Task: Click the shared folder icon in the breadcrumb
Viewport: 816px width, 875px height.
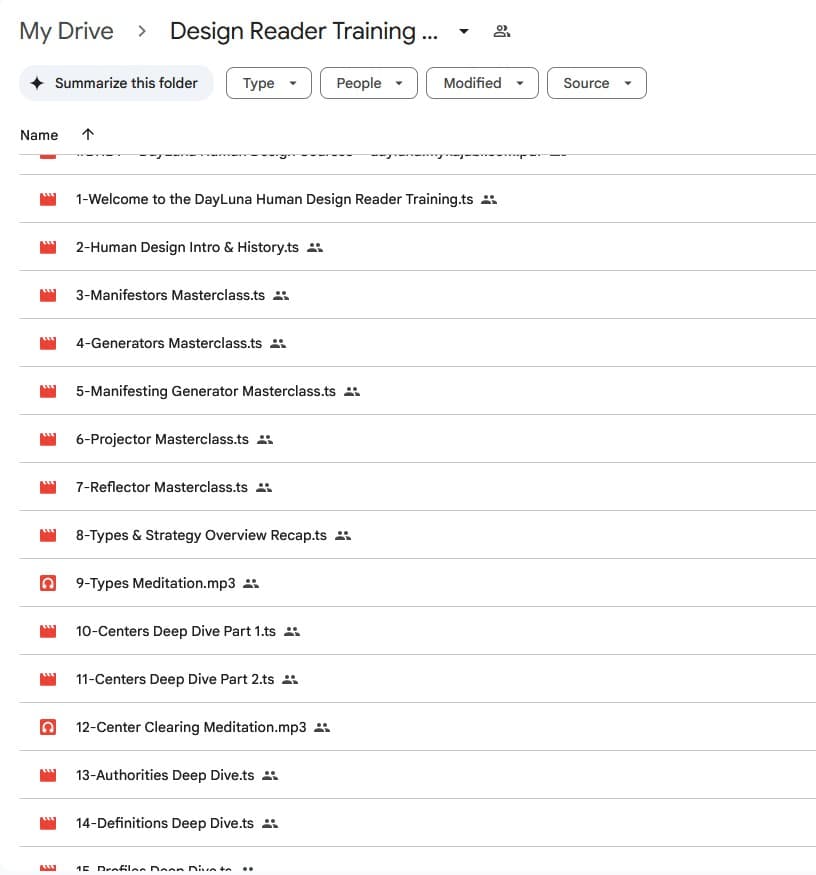Action: pyautogui.click(x=502, y=32)
